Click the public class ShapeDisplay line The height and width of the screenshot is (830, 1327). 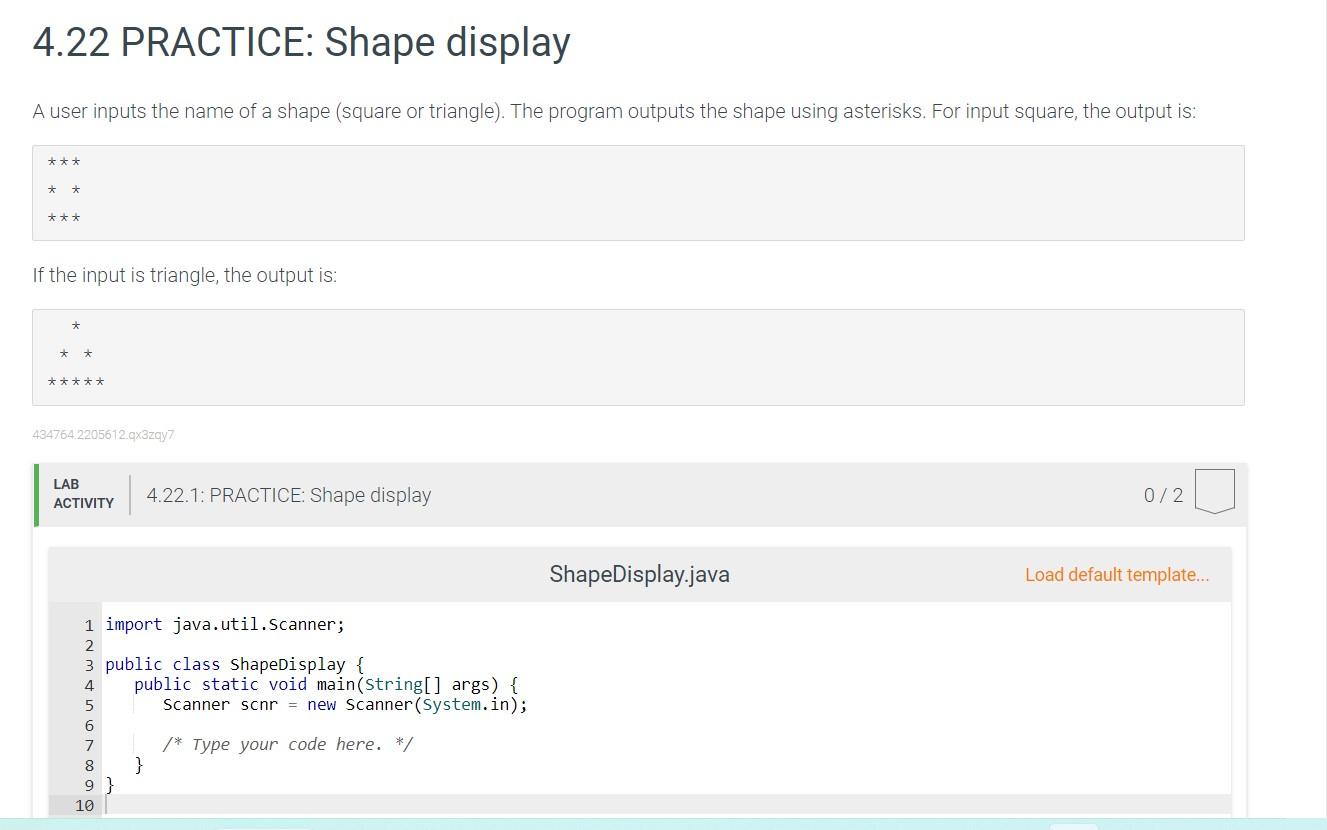pyautogui.click(x=235, y=664)
